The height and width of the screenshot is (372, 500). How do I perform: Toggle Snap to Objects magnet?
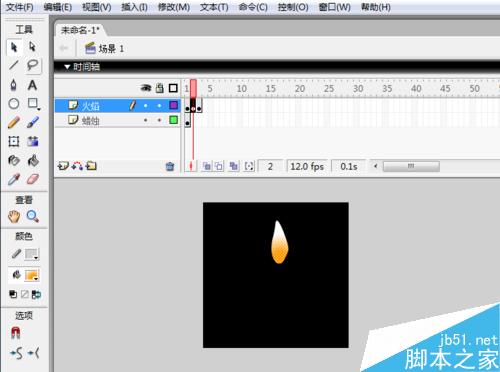pyautogui.click(x=15, y=333)
